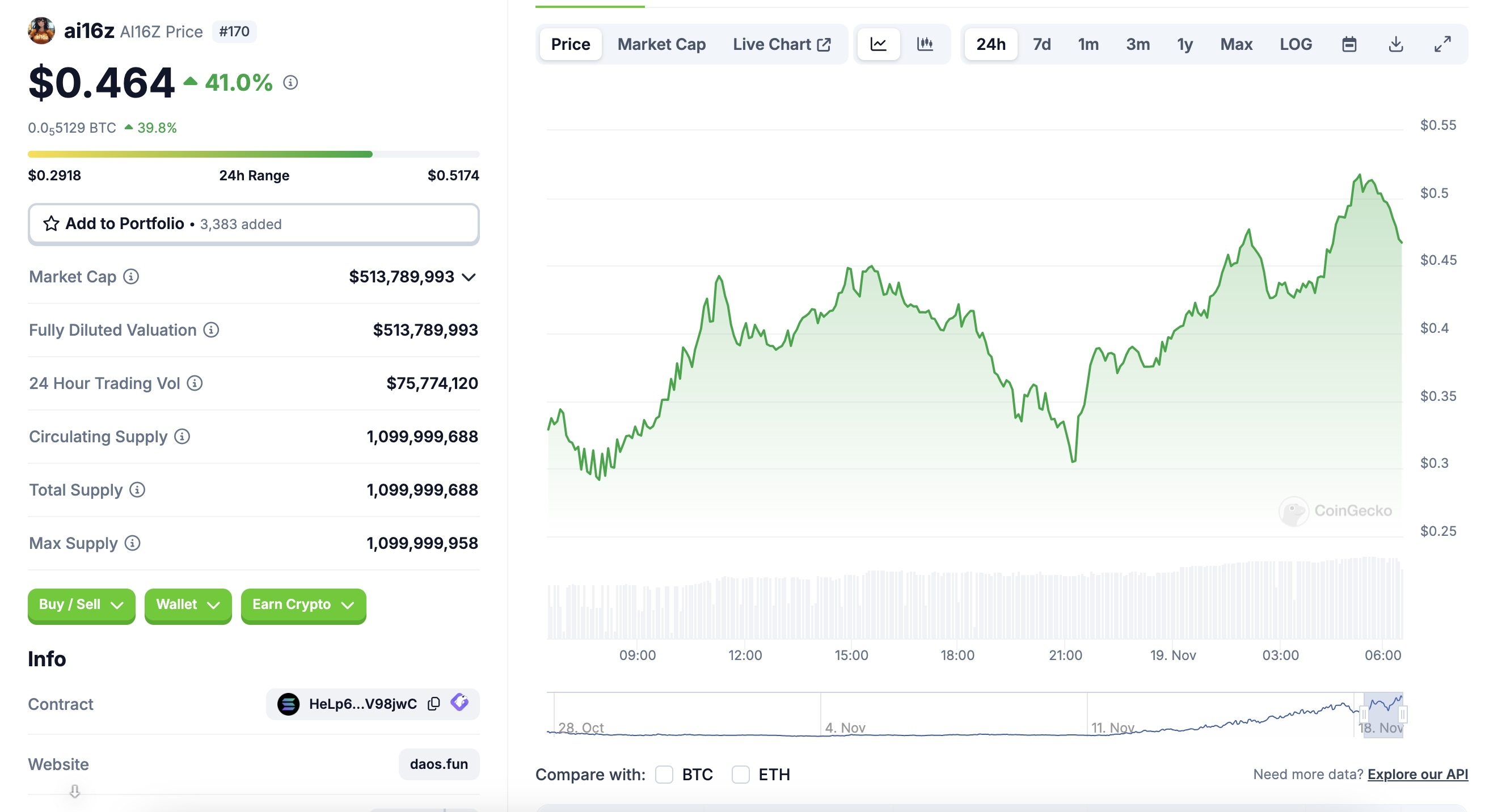Toggle logarithmic scale with LOG
Viewport: 1485px width, 812px height.
pos(1296,44)
